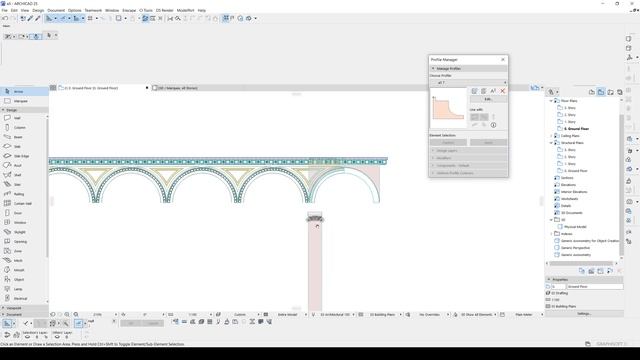Viewport: 640px width, 360px height.
Task: Select the Mesh tool
Action: tap(23, 260)
